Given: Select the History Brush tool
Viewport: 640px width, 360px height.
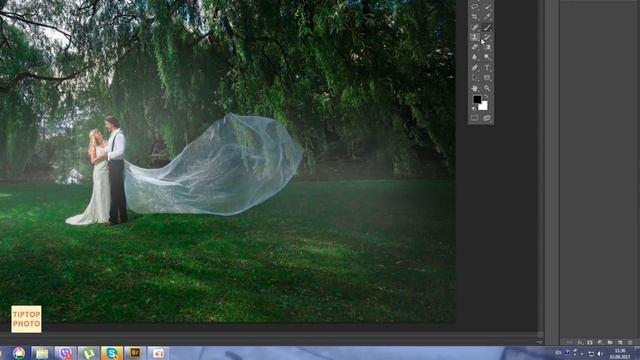Looking at the screenshot, I should click(x=487, y=37).
